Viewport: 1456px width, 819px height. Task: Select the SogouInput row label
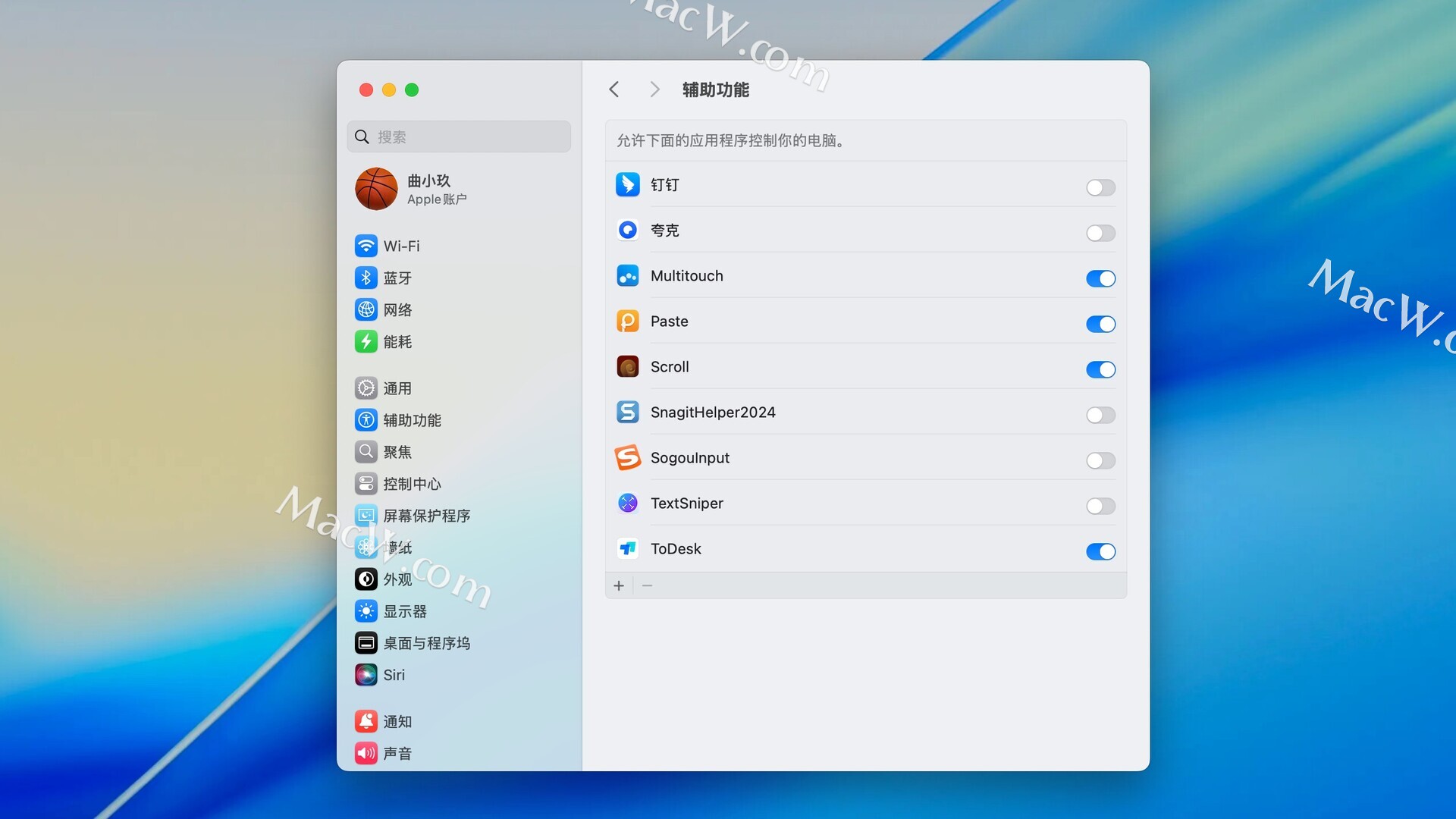click(x=689, y=458)
